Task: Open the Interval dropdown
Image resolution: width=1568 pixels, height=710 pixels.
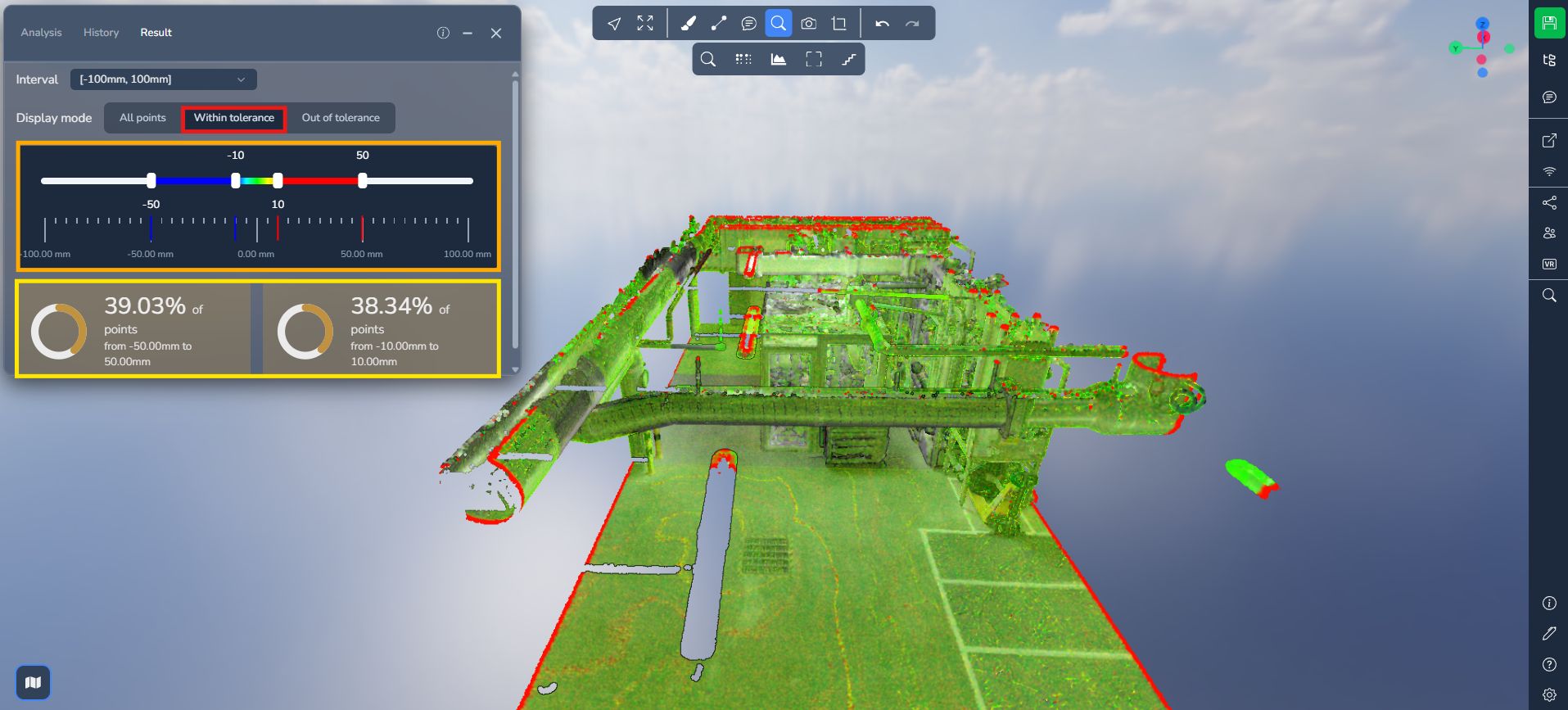Action: tap(163, 79)
